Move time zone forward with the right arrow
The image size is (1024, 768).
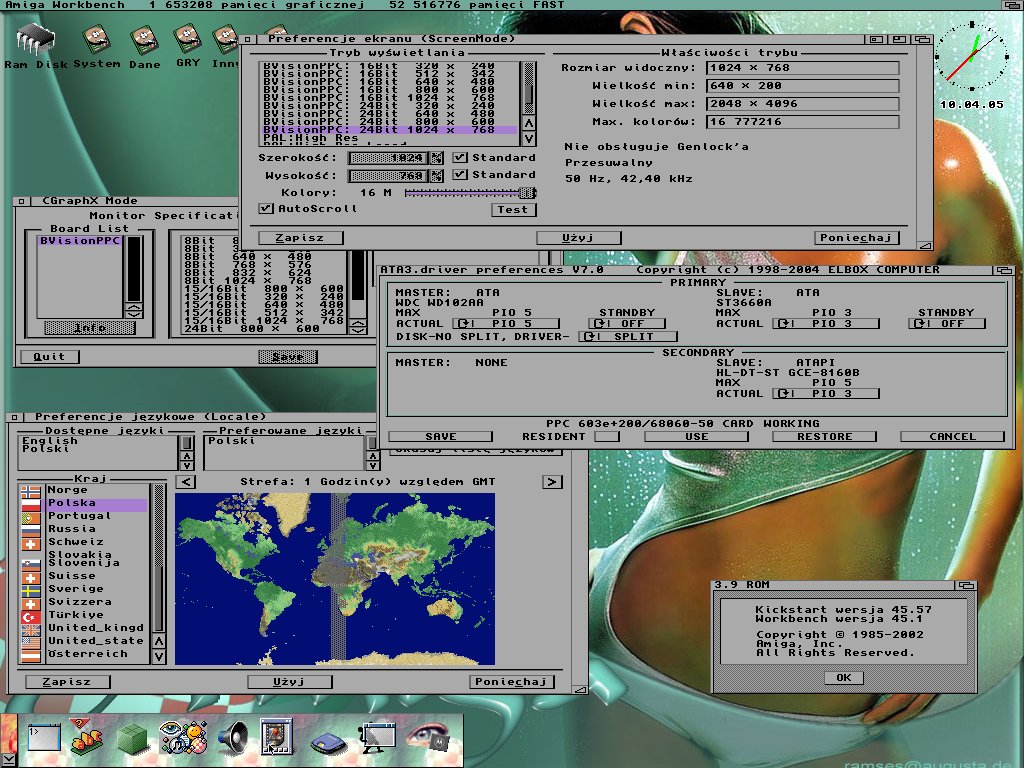[x=552, y=482]
